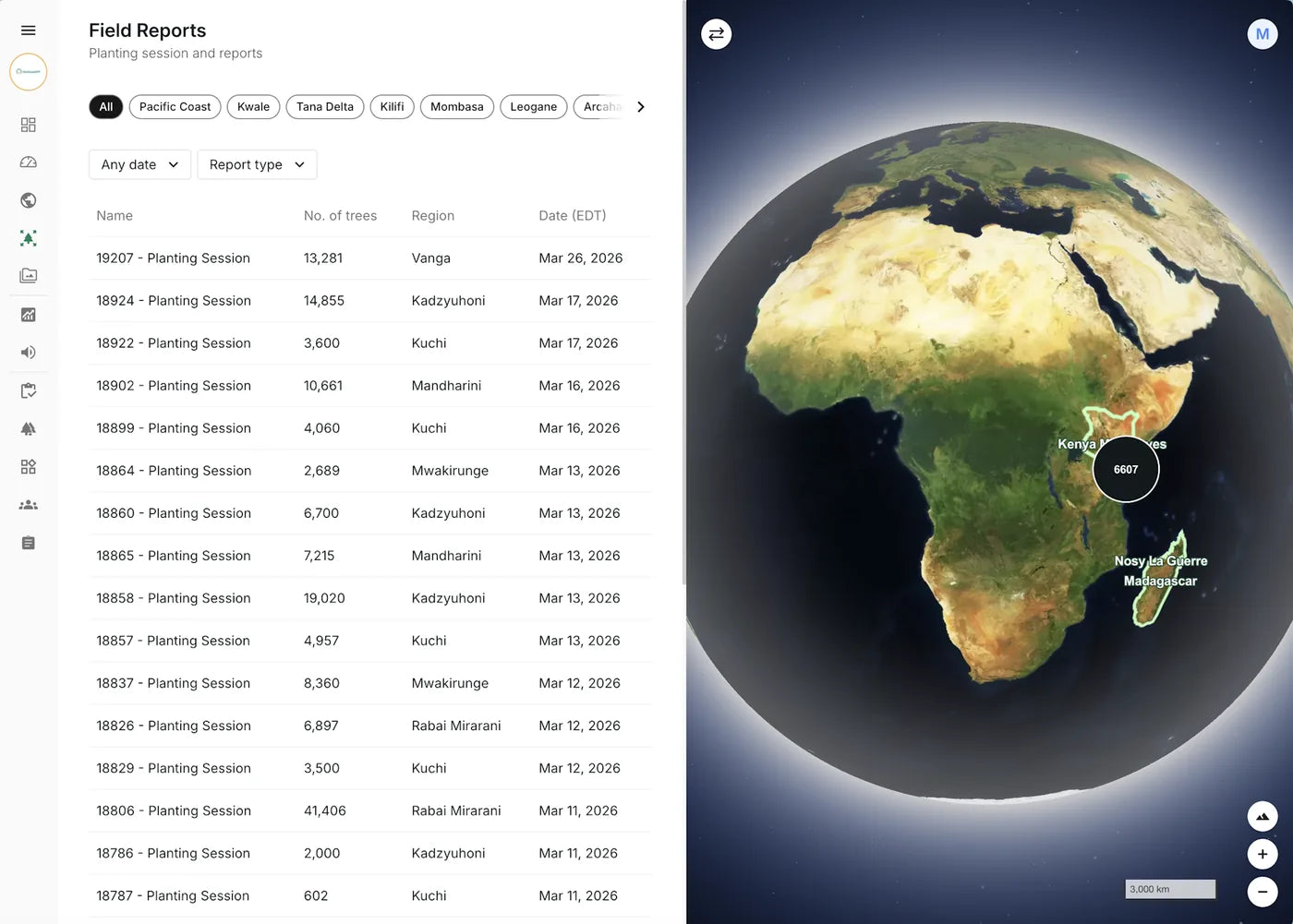Expand the Report type dropdown

(257, 164)
